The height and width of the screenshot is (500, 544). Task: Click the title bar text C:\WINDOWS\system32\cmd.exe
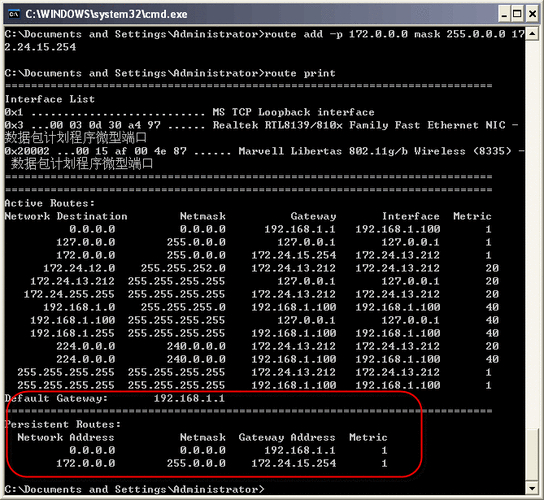[106, 14]
